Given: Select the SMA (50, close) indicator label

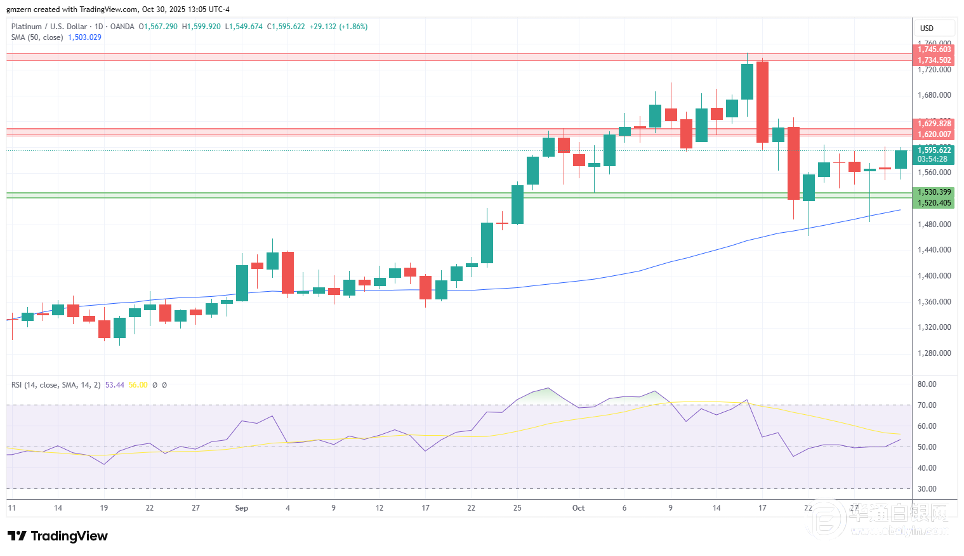Looking at the screenshot, I should 39,37.
